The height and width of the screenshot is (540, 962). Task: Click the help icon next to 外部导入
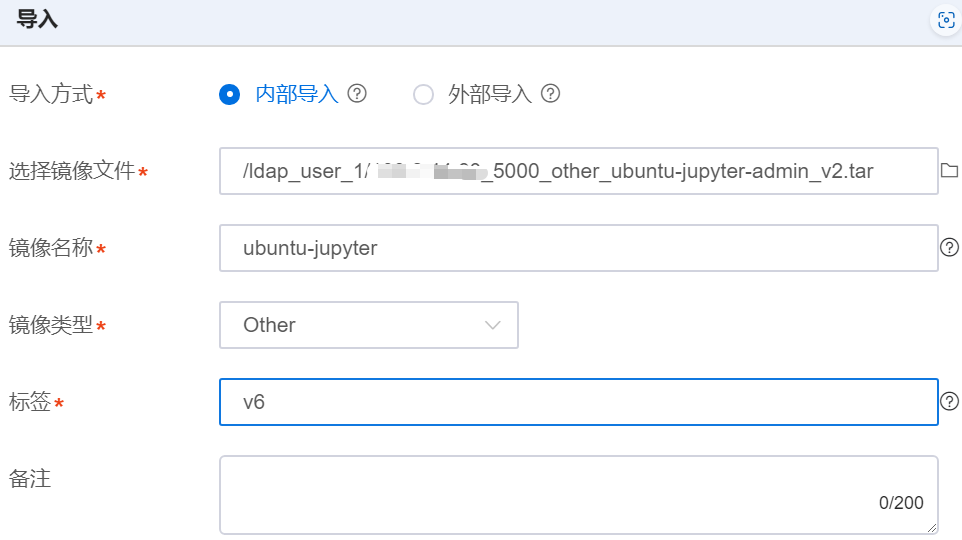pos(550,94)
